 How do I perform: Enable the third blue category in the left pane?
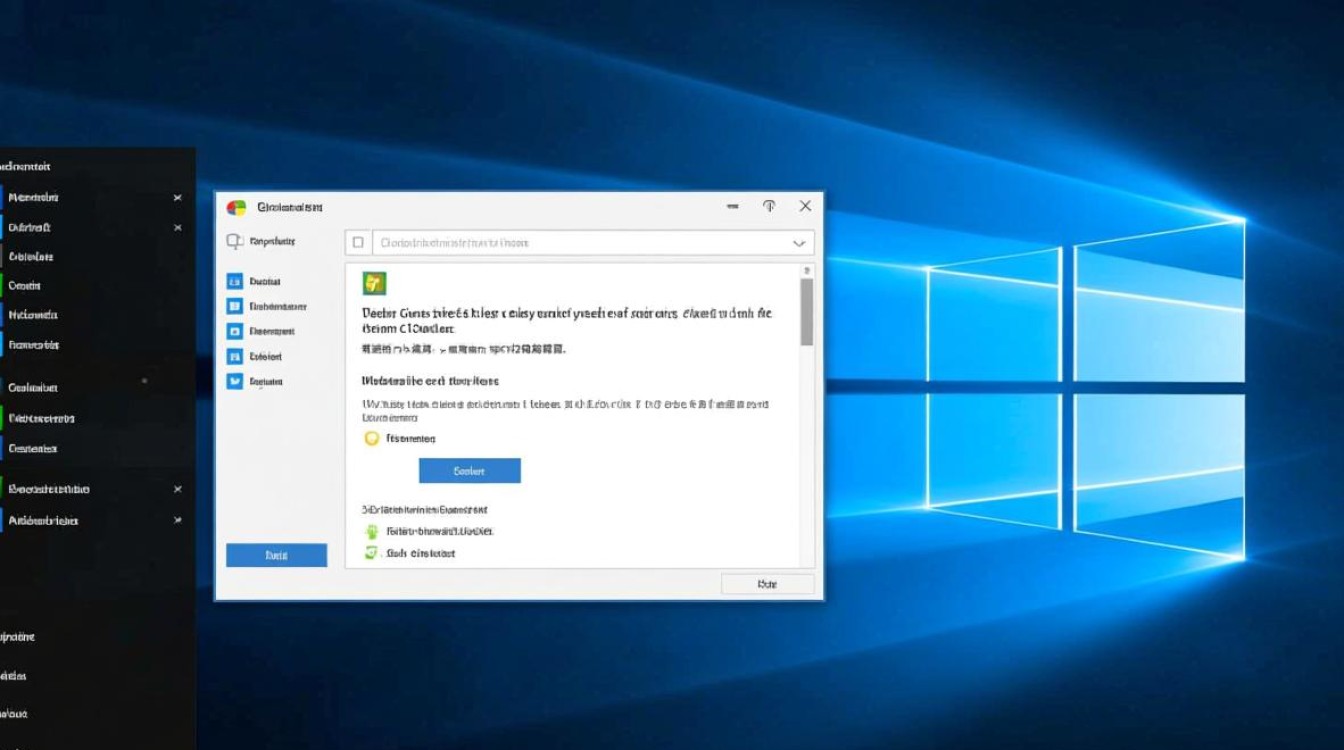tap(237, 331)
